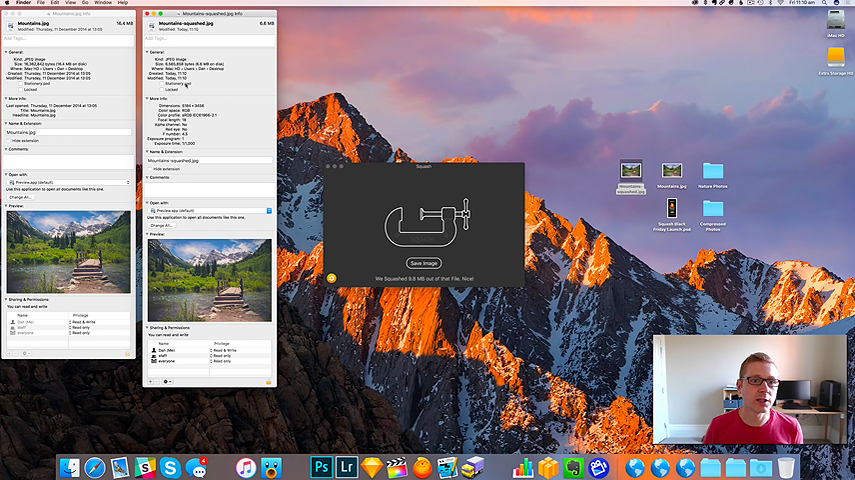Viewport: 855px width, 480px height.
Task: Click the Mountains.jpg name field
Action: (69, 132)
